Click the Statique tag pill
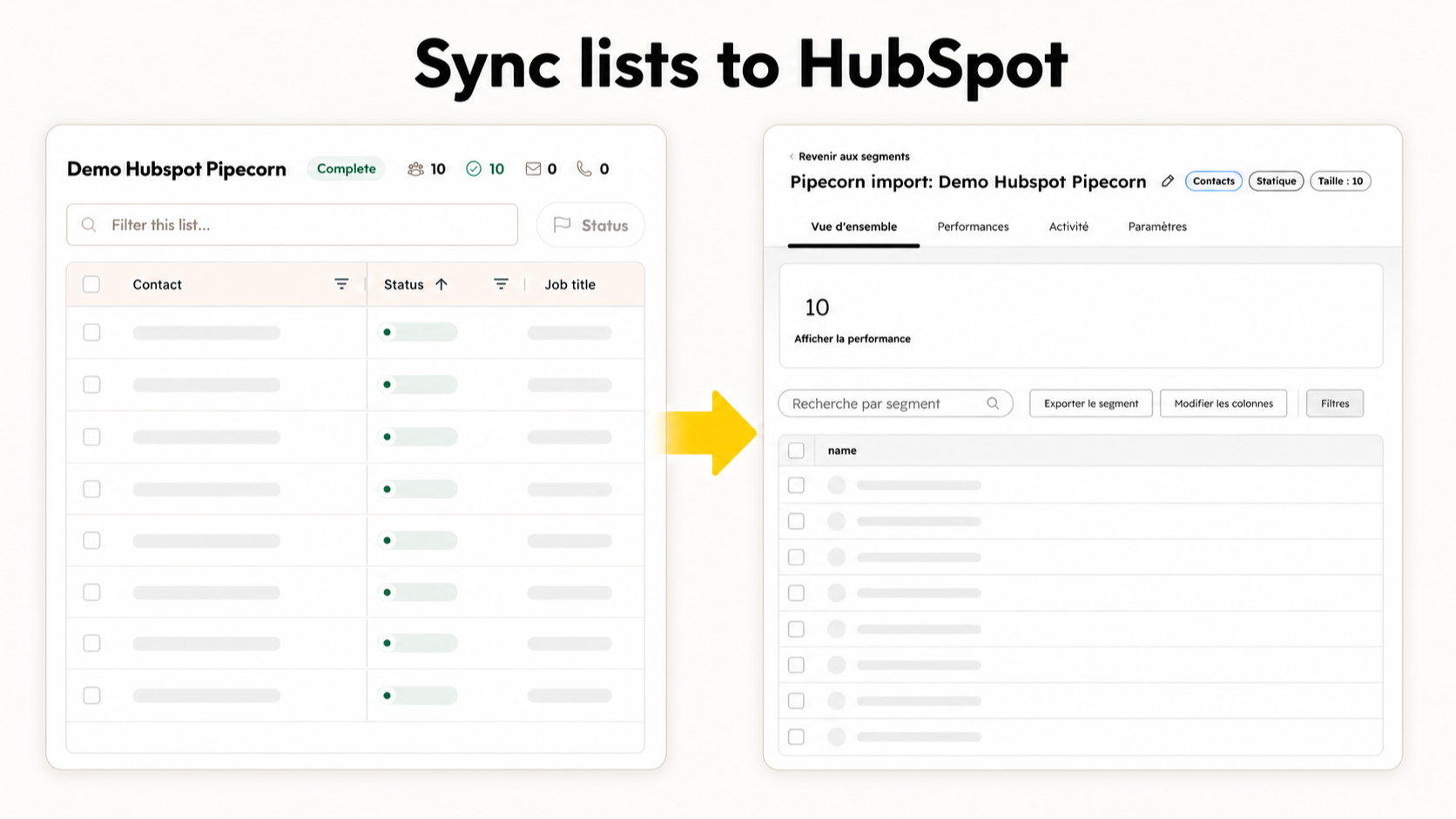Screen dimensions: 1456x819 pyautogui.click(x=1276, y=181)
